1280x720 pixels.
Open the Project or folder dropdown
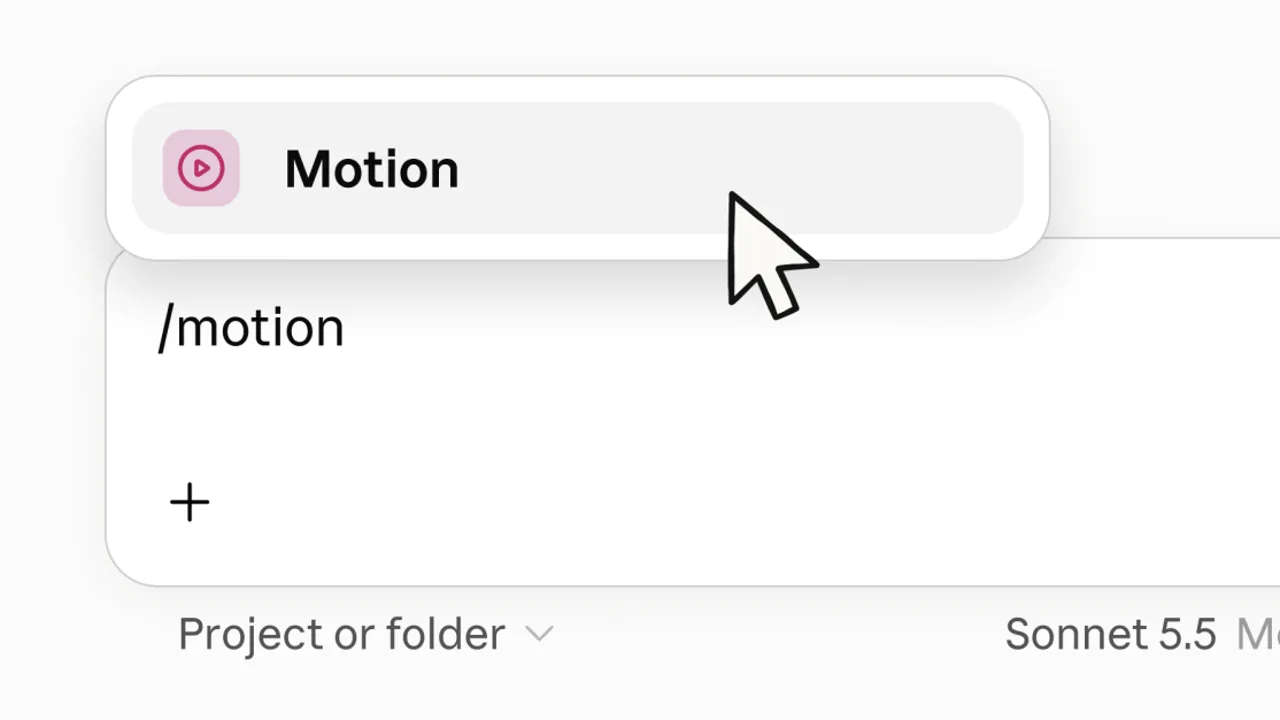click(365, 634)
